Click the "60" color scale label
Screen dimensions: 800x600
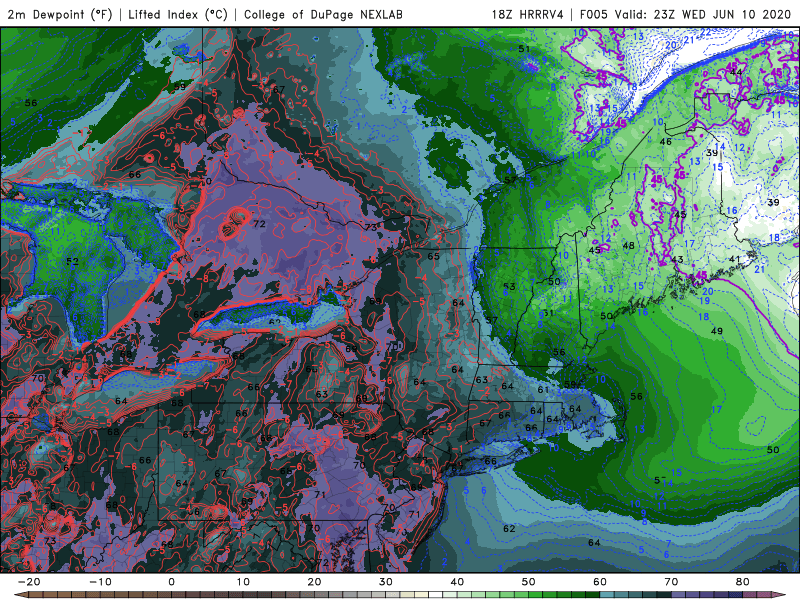click(x=600, y=582)
